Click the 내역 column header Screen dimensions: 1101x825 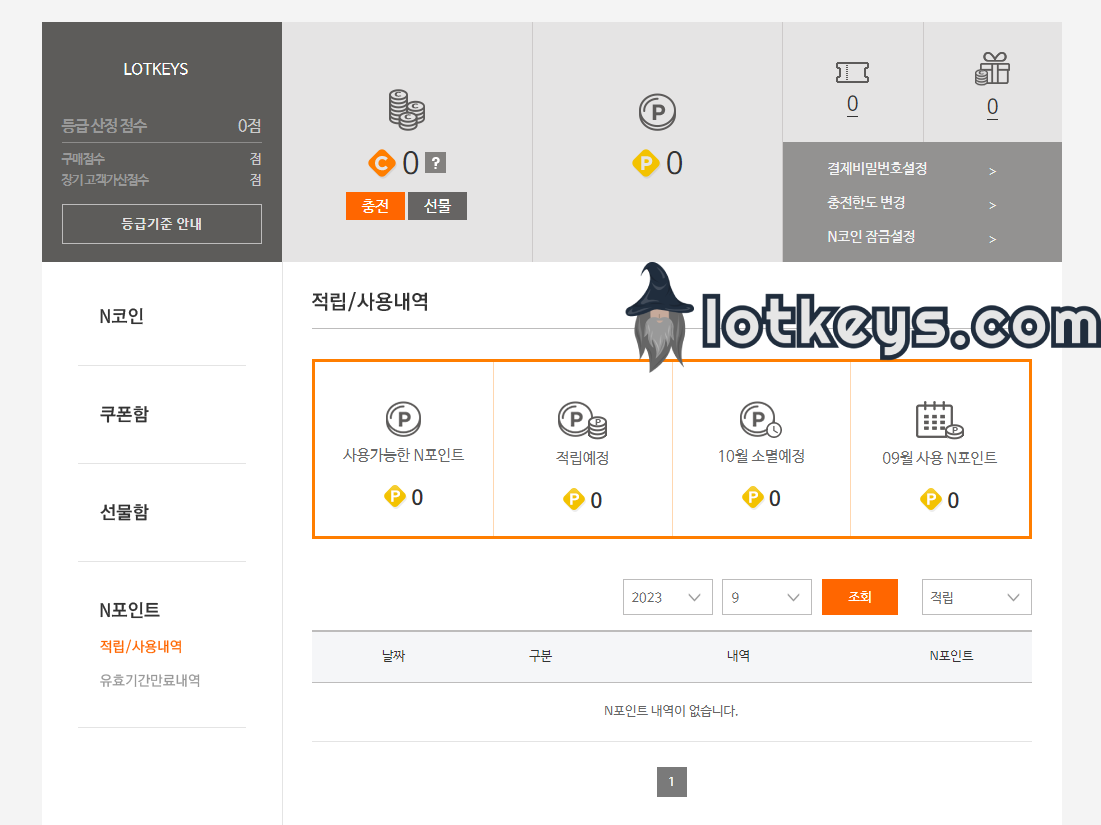738,656
